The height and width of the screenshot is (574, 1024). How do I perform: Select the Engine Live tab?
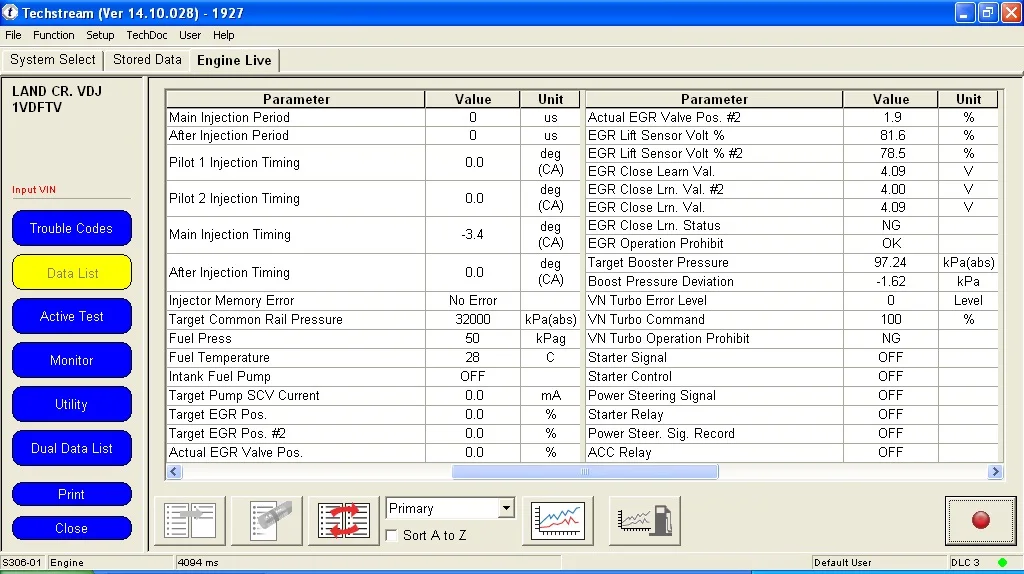234,60
